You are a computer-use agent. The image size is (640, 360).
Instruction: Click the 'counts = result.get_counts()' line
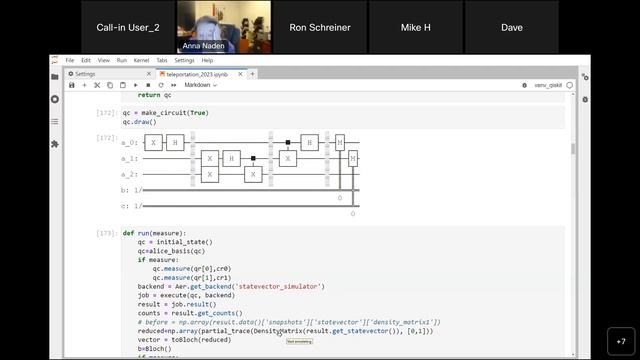(x=190, y=313)
